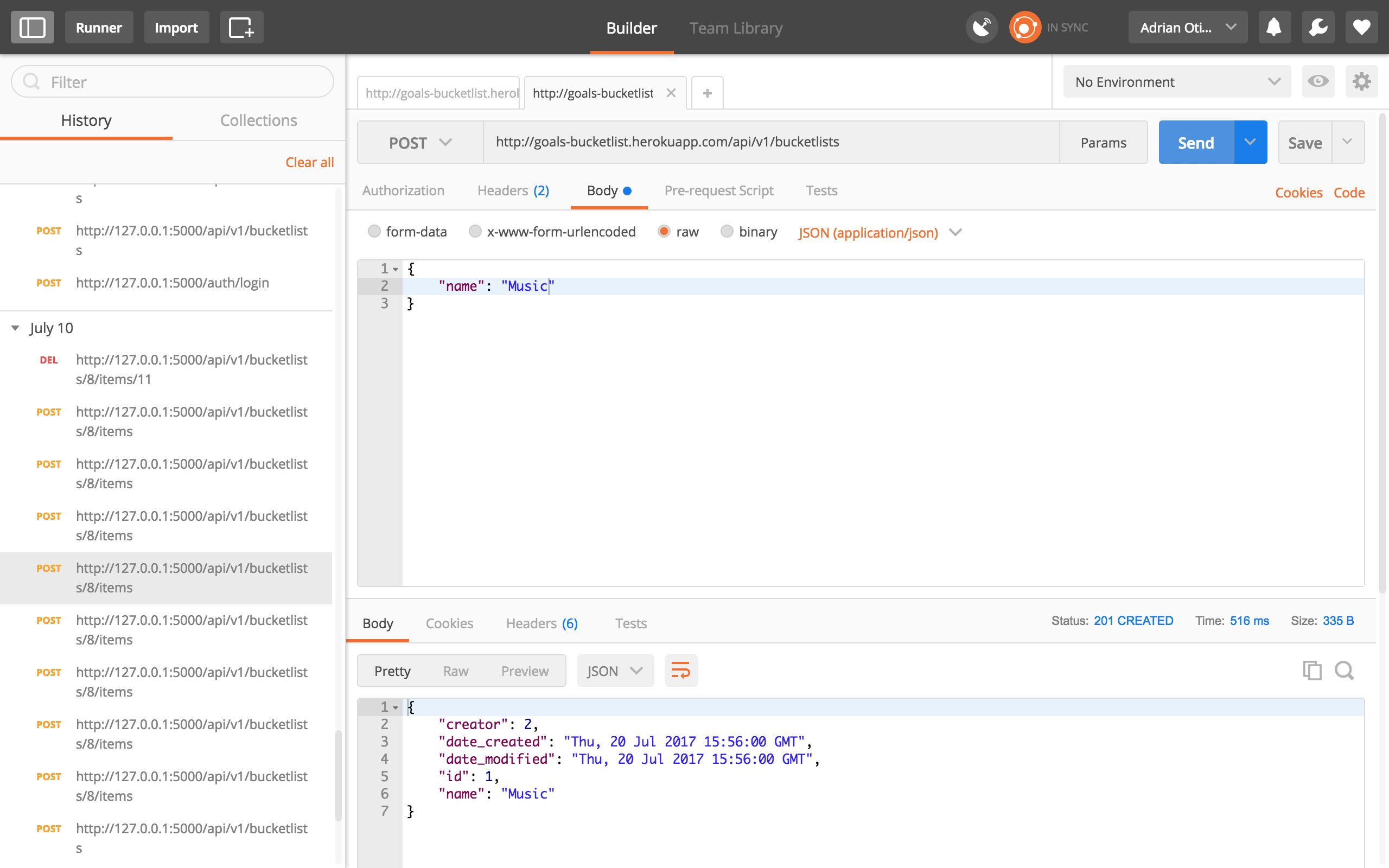Select the form-data body type

point(375,231)
